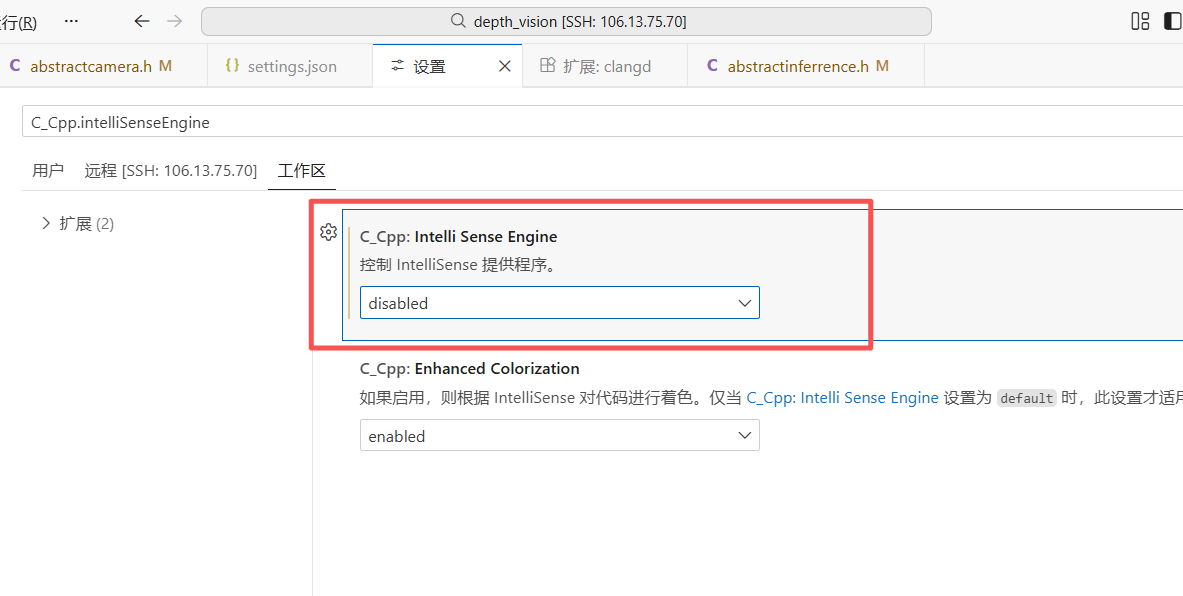Click the C file icon on abstractcamera.h tab

14,66
